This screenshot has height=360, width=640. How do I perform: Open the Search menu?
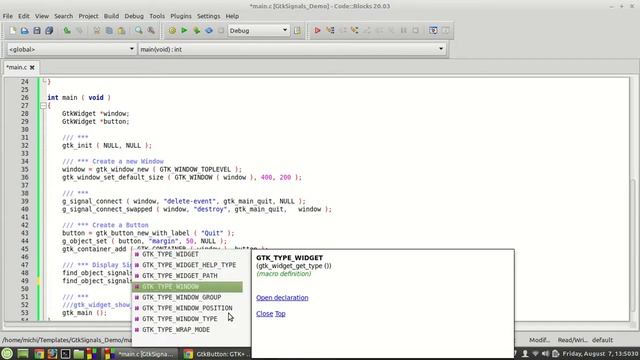64,16
